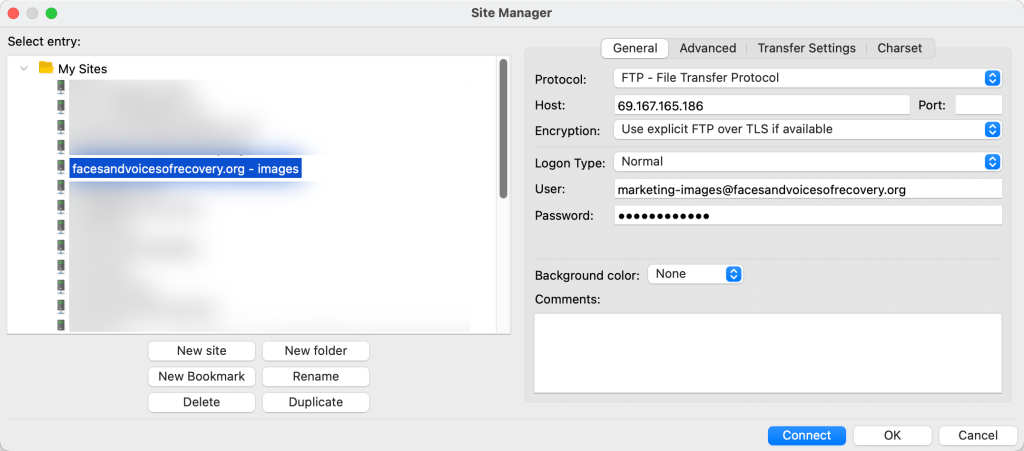The width and height of the screenshot is (1024, 451).
Task: Switch to the Transfer Settings tab
Action: tap(806, 48)
